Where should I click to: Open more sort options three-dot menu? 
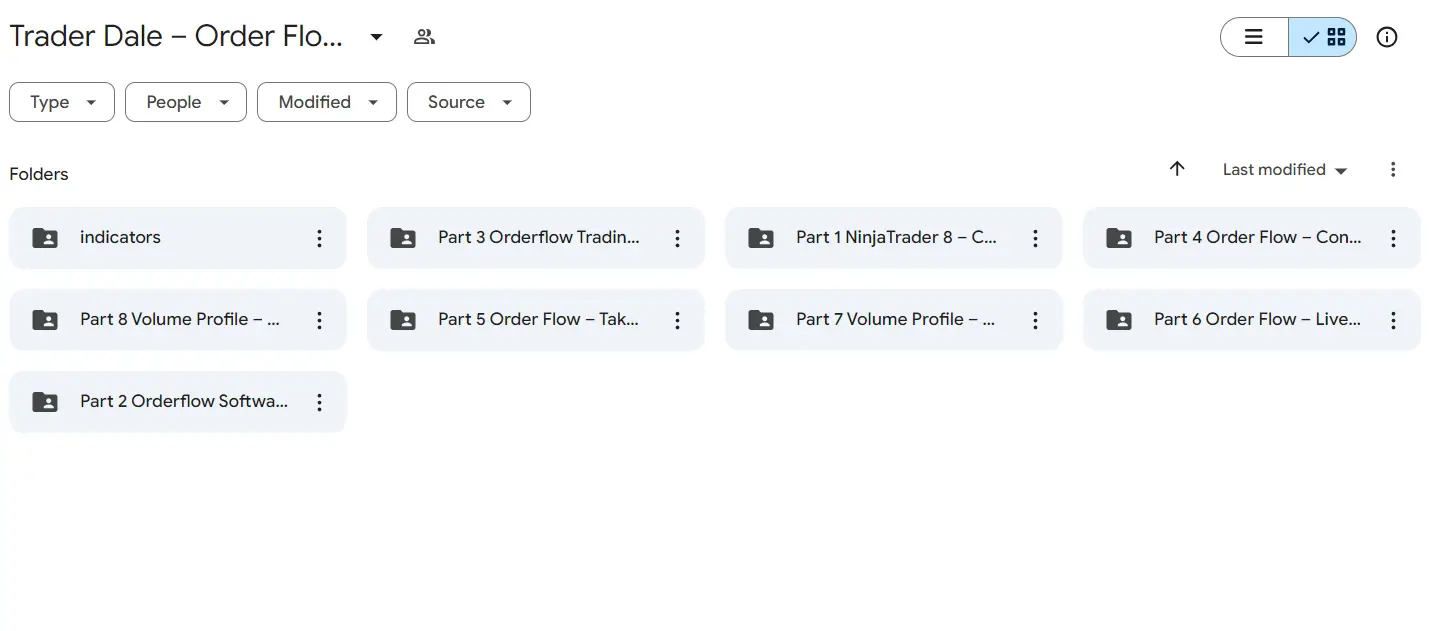[x=1393, y=169]
